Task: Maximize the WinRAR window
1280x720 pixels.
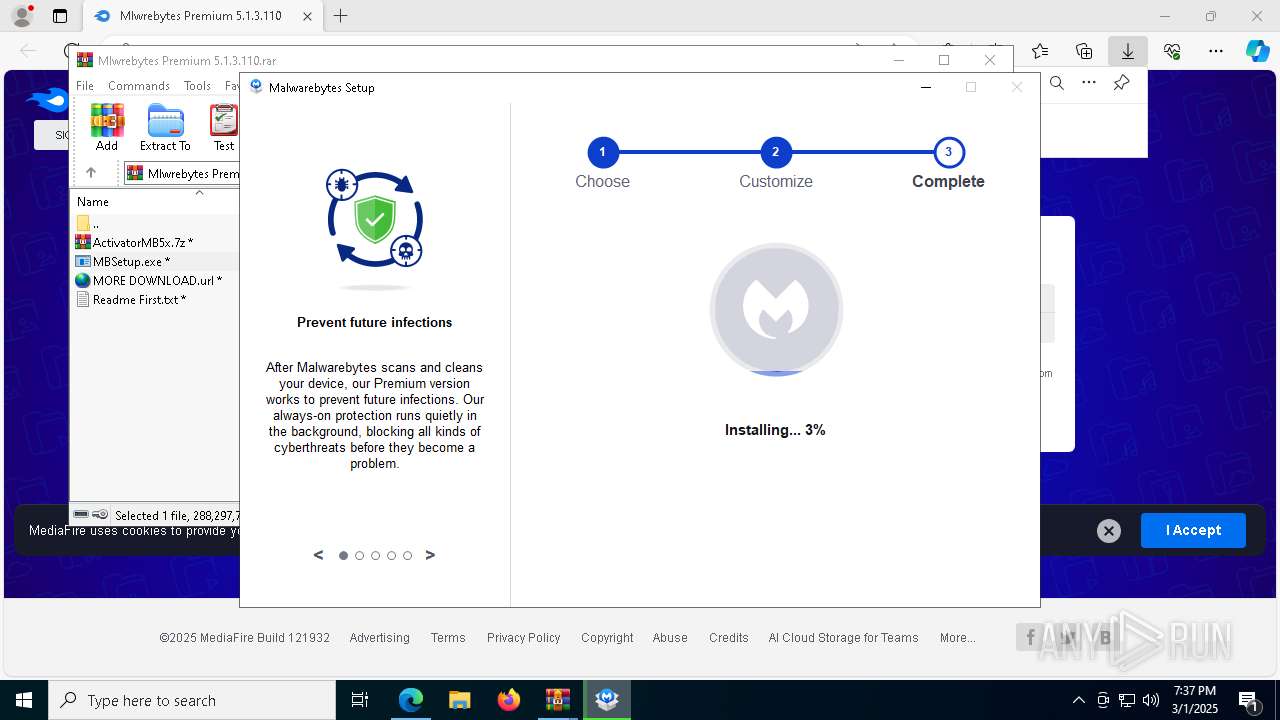Action: click(943, 60)
